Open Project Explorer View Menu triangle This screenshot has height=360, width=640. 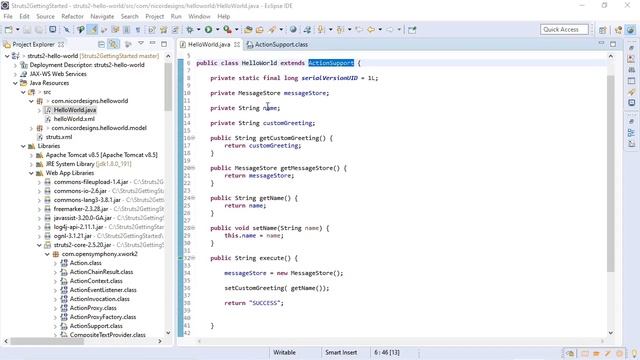(141, 43)
